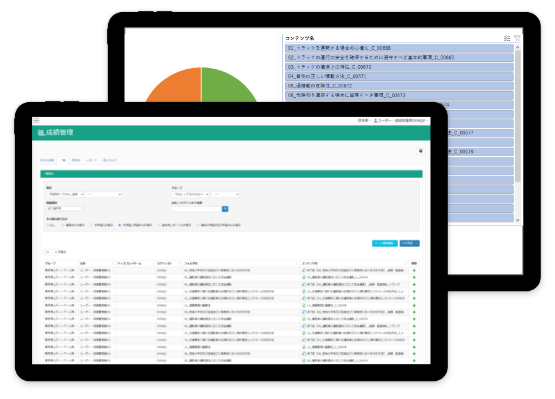This screenshot has width=555, height=399.
Task: Click the up arrow of content list scrollbar
Action: click(x=517, y=47)
